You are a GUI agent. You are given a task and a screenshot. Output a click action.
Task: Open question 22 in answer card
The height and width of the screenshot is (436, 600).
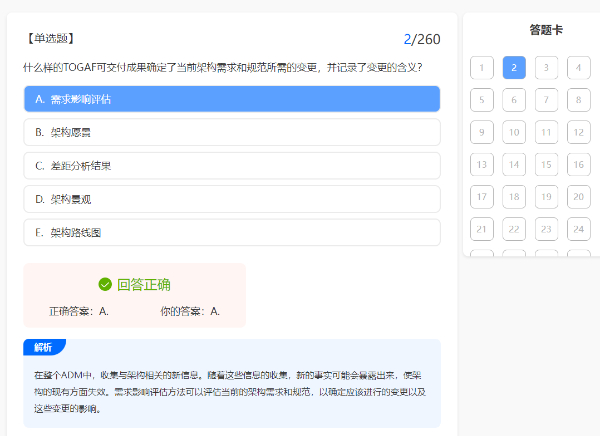pos(514,229)
